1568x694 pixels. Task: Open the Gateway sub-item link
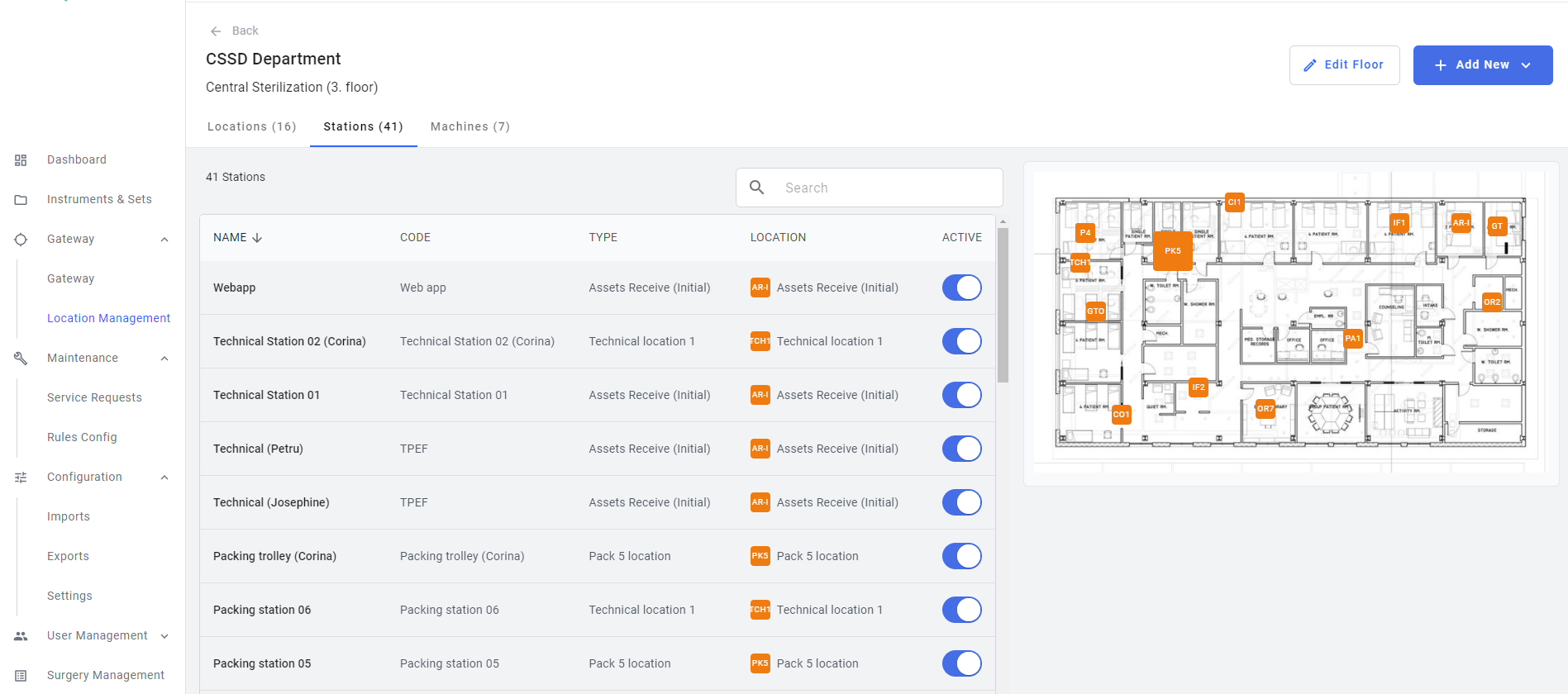point(70,278)
